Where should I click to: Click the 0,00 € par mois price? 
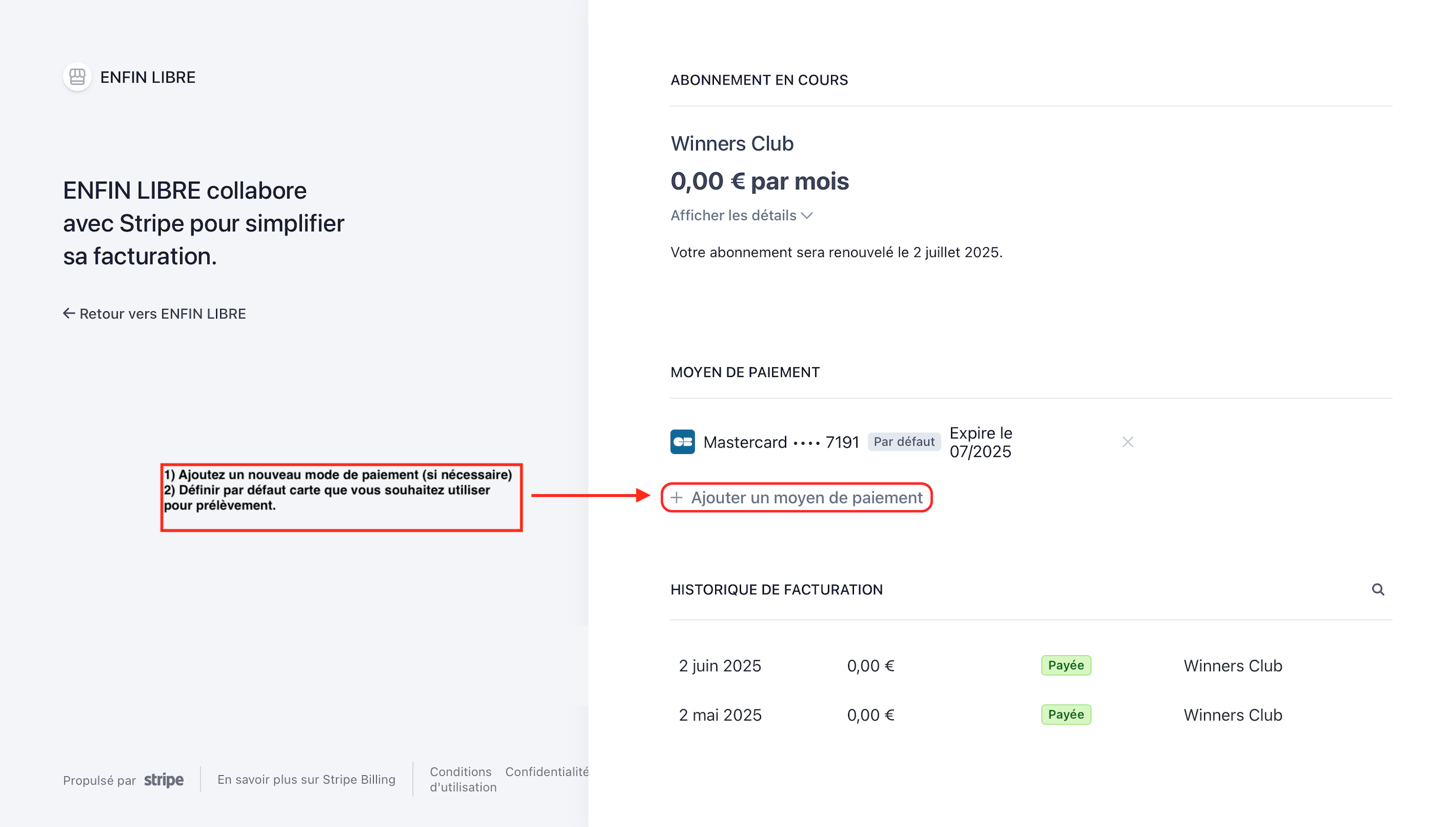tap(760, 181)
